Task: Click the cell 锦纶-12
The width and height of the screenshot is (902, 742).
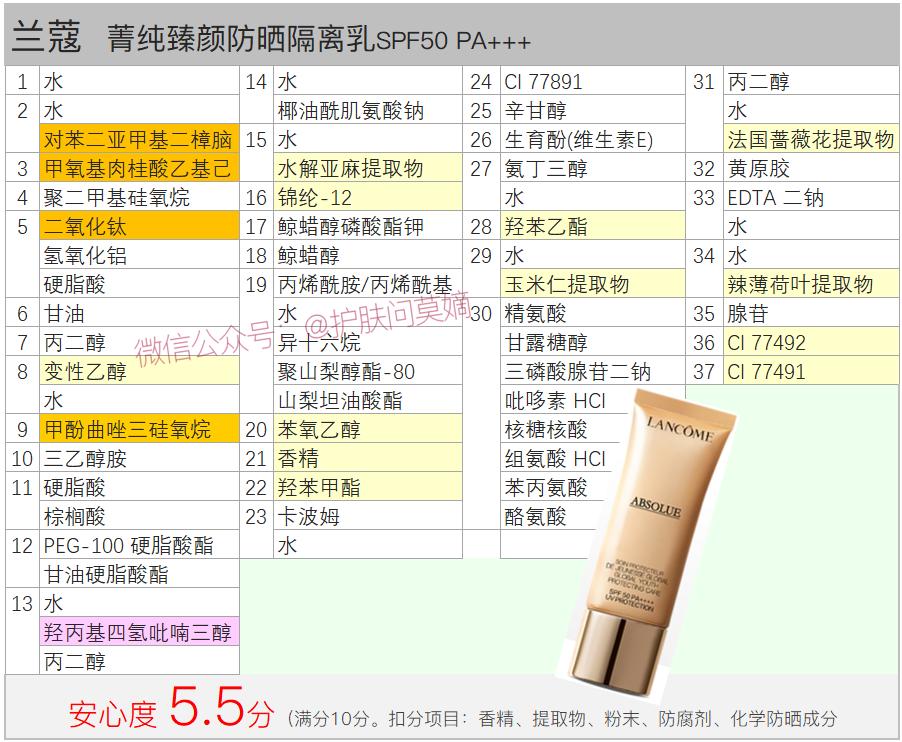Action: click(x=368, y=197)
